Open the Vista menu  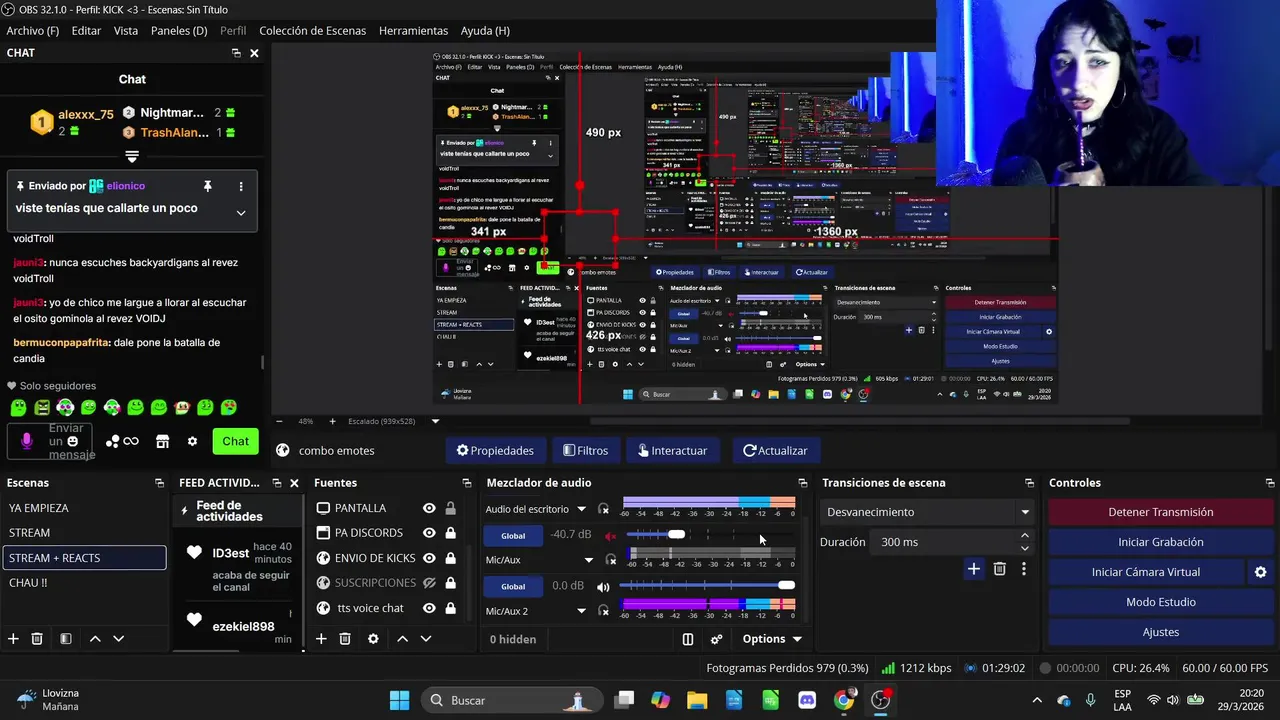(x=126, y=31)
